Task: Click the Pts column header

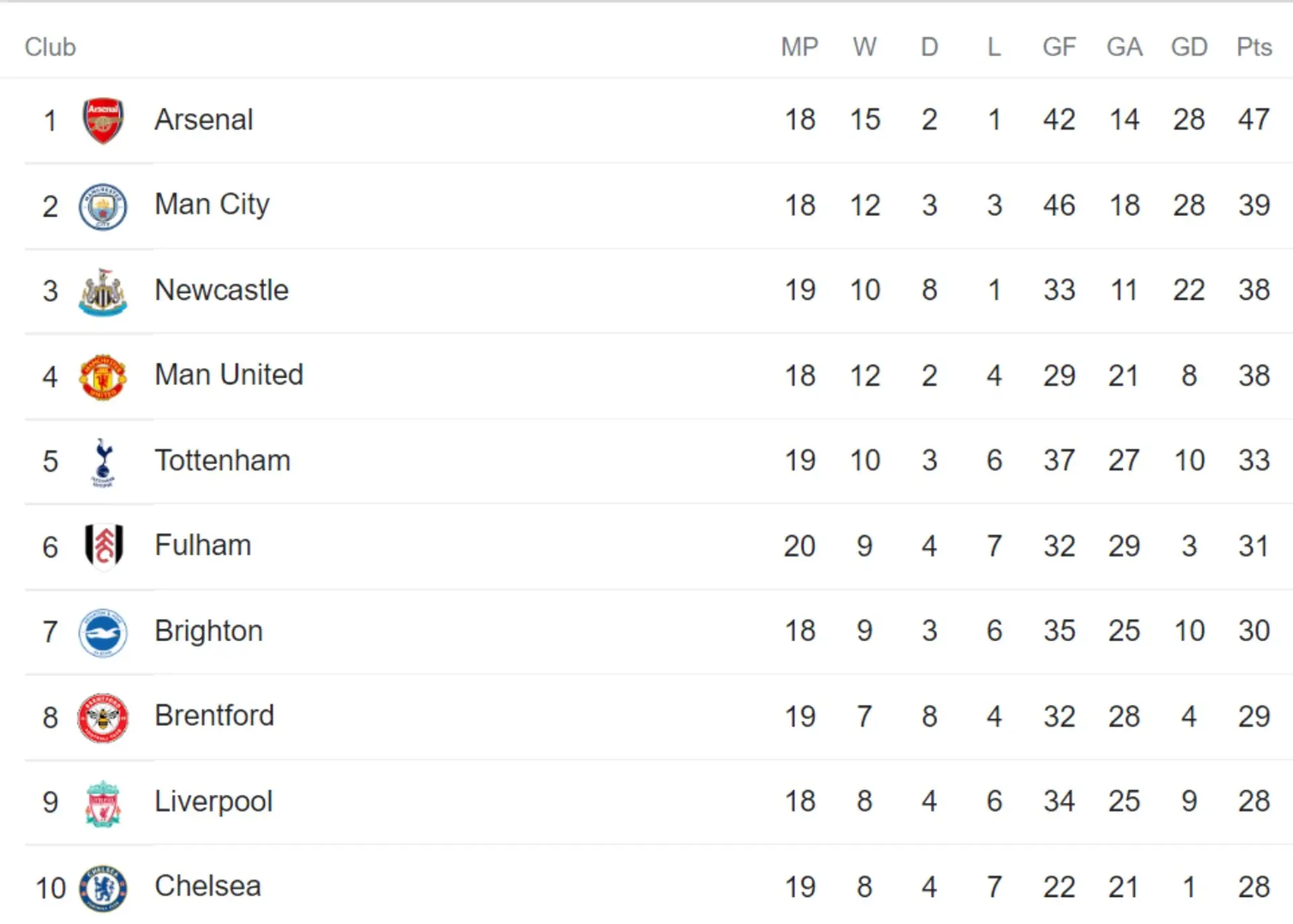Action: [x=1254, y=47]
